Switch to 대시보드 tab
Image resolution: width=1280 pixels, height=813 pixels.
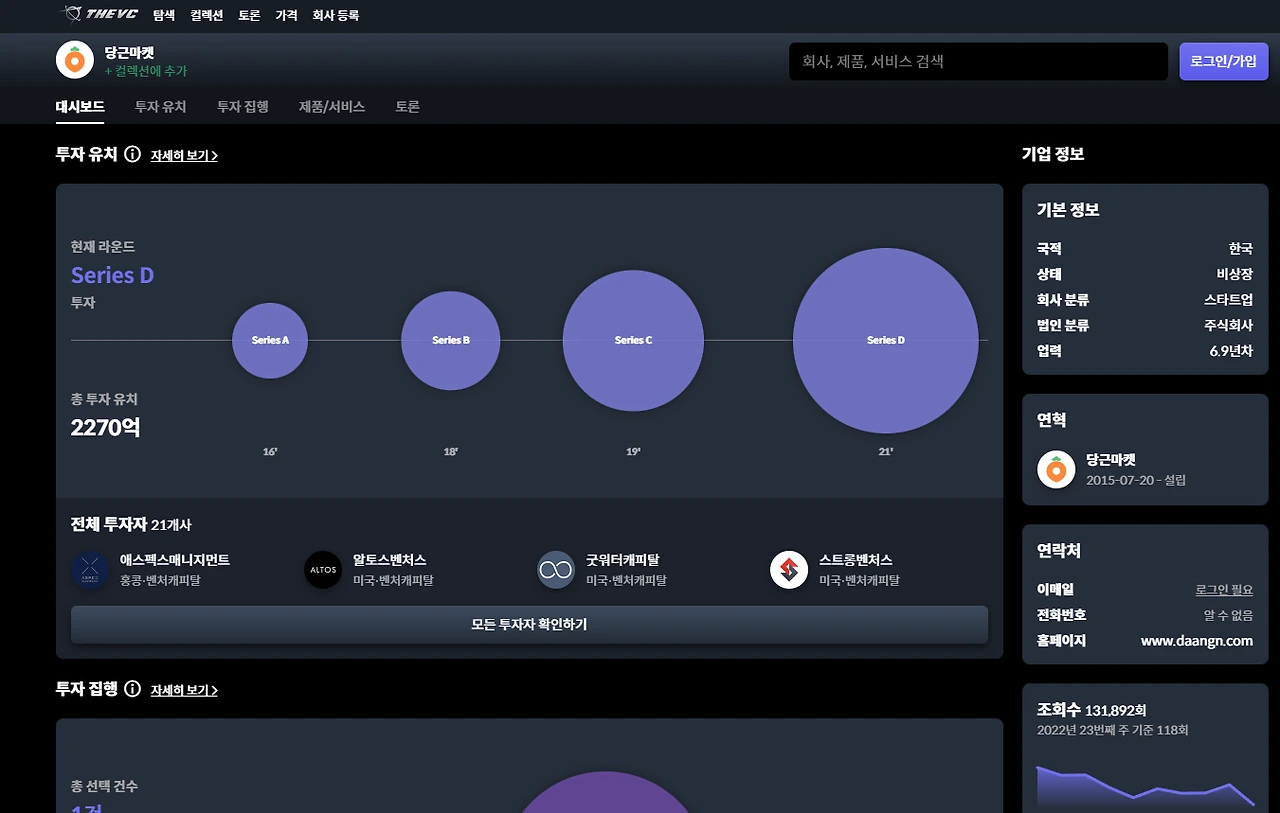pos(80,106)
